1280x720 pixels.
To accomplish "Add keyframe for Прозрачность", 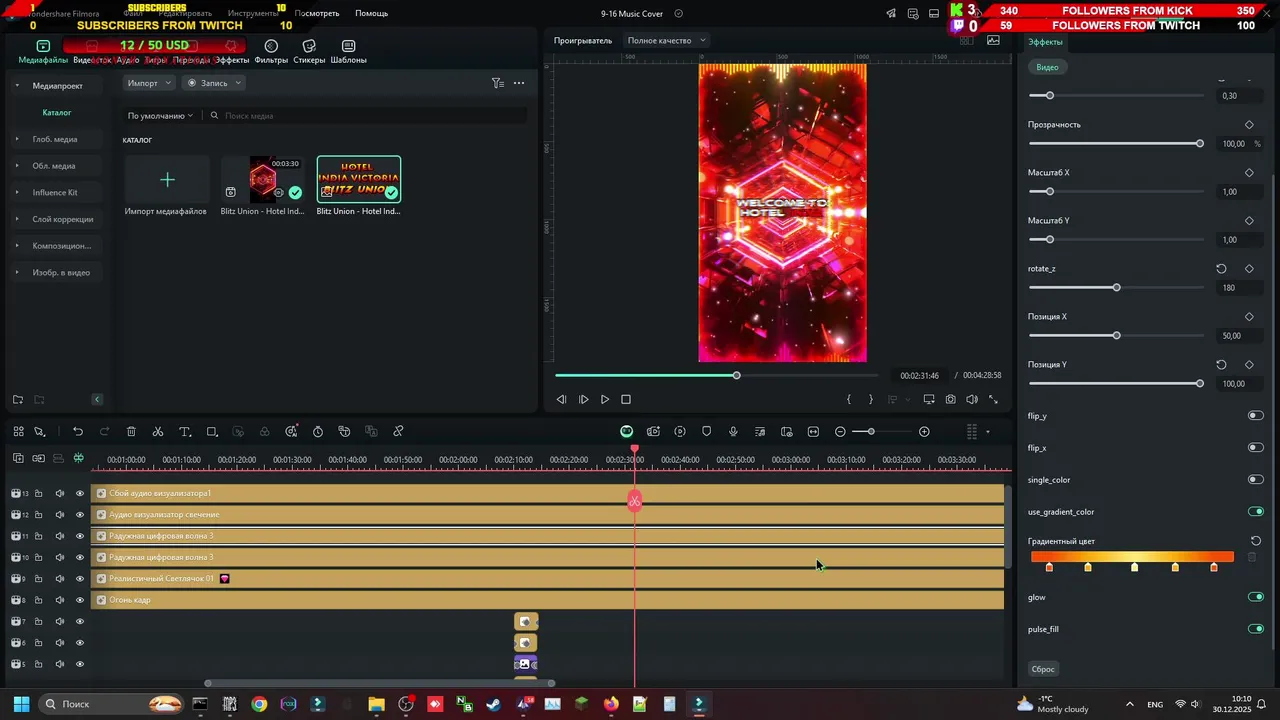I will coord(1249,125).
